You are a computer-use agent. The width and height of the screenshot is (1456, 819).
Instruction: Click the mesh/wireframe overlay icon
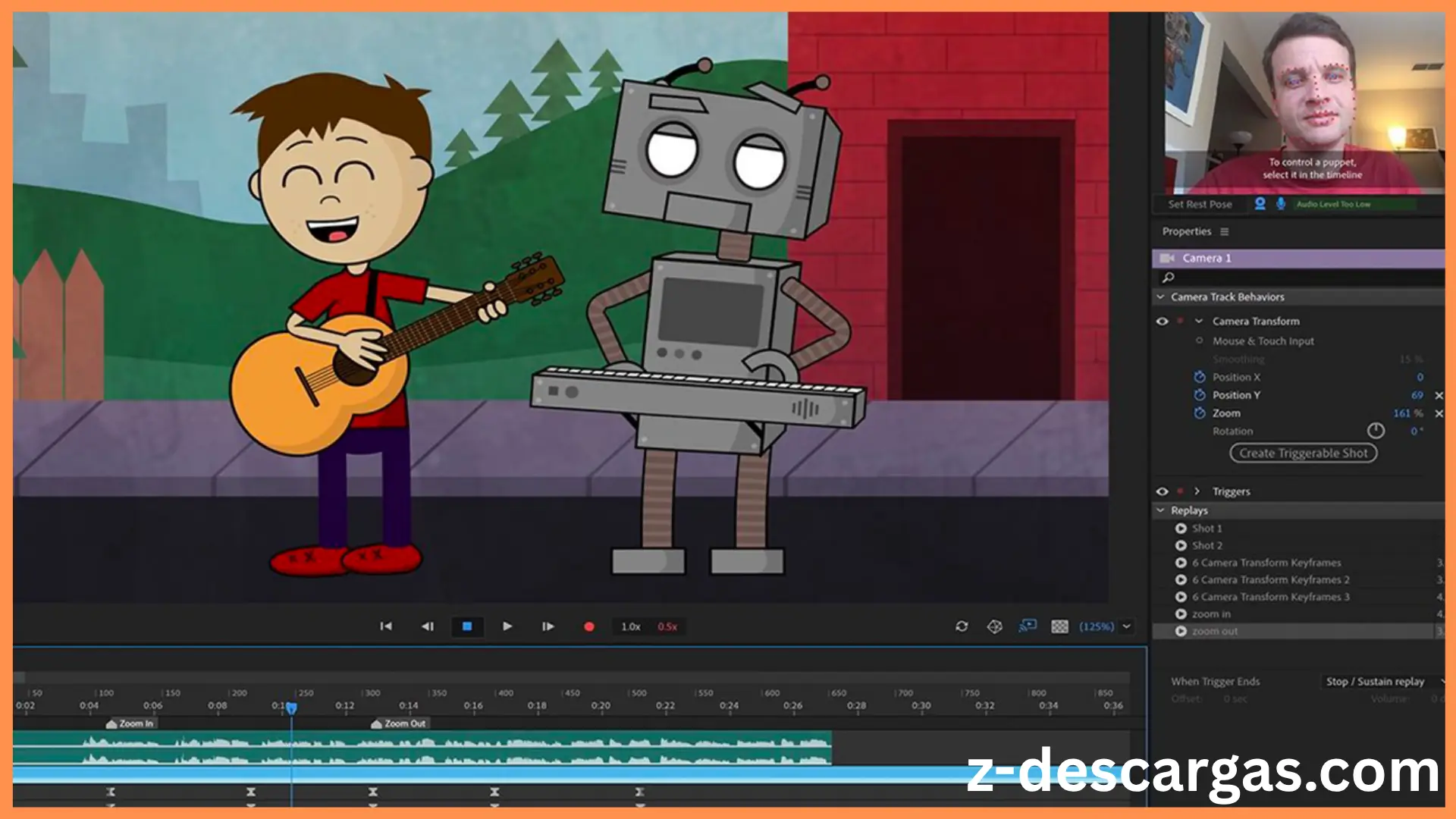[x=995, y=626]
